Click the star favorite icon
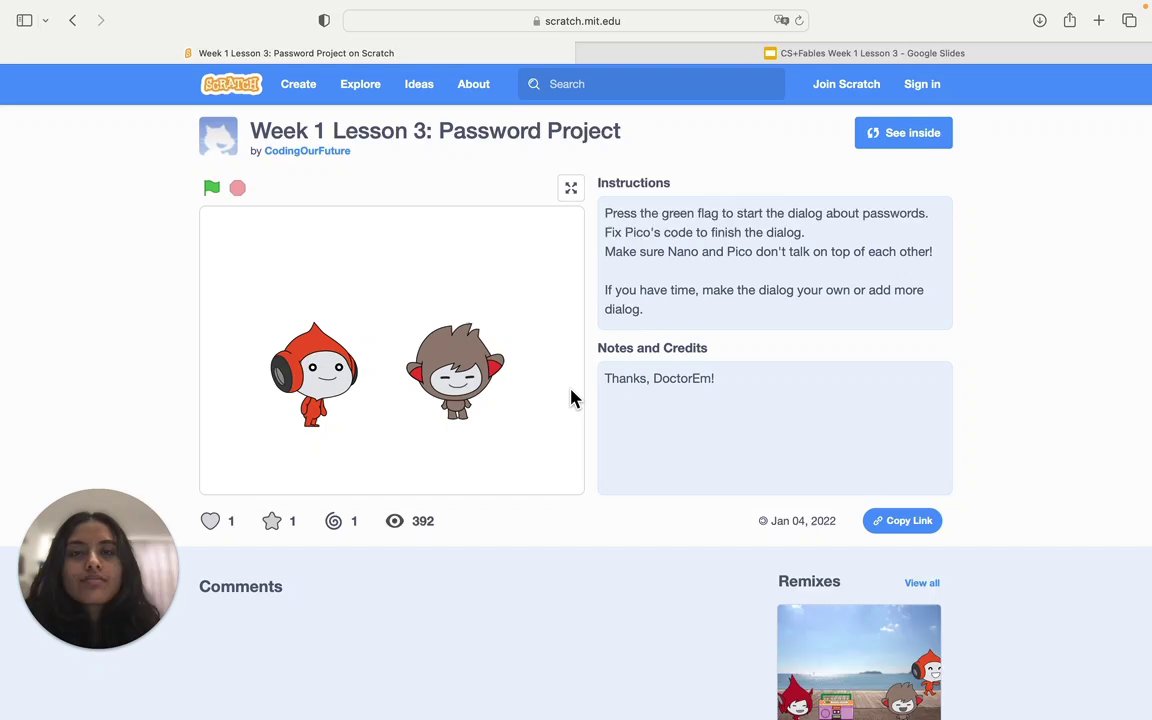Screen dimensions: 1152x720 (x=272, y=521)
